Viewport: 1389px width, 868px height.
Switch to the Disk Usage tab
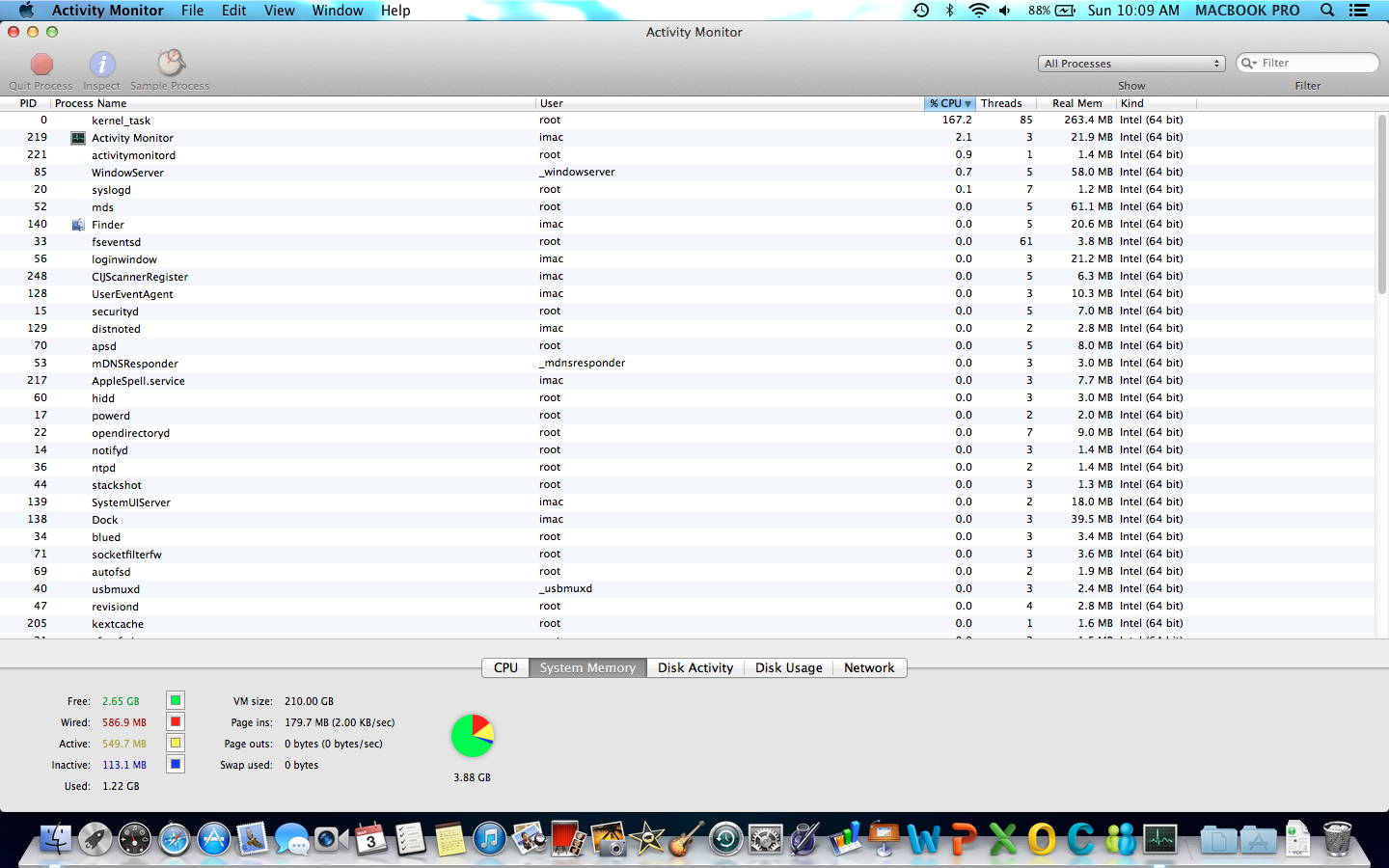[x=789, y=667]
